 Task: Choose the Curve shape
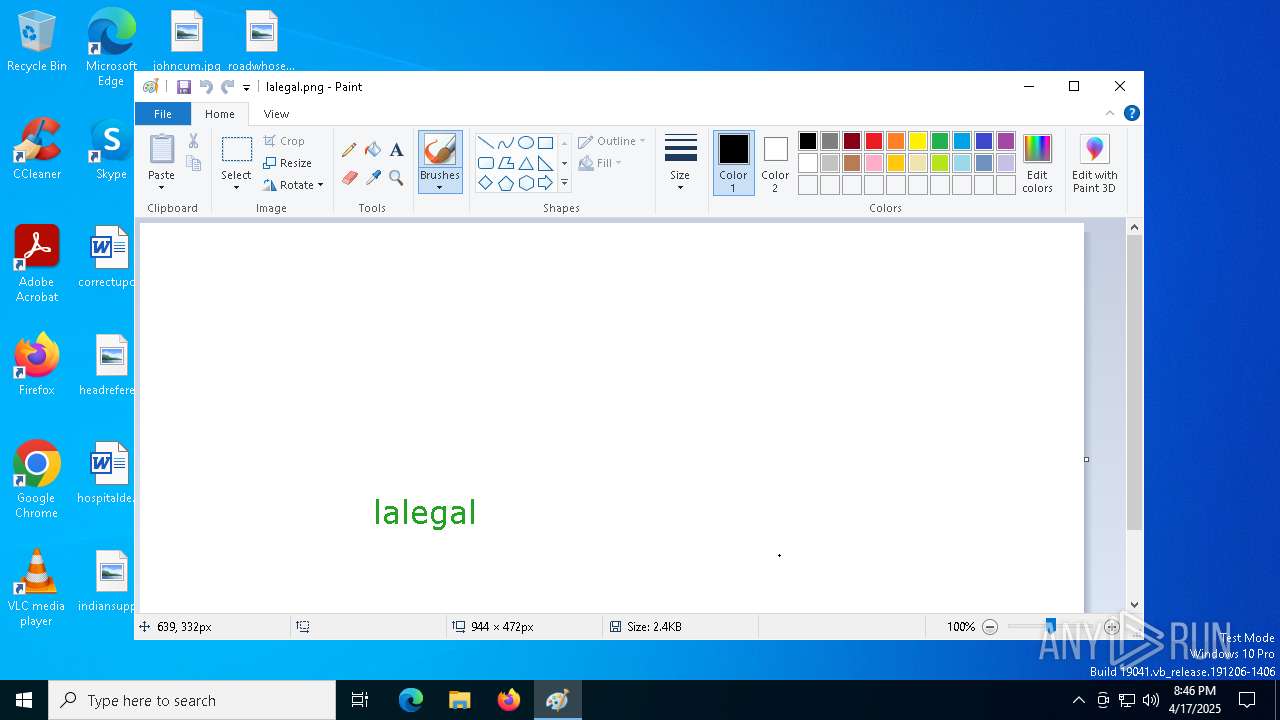pyautogui.click(x=505, y=142)
